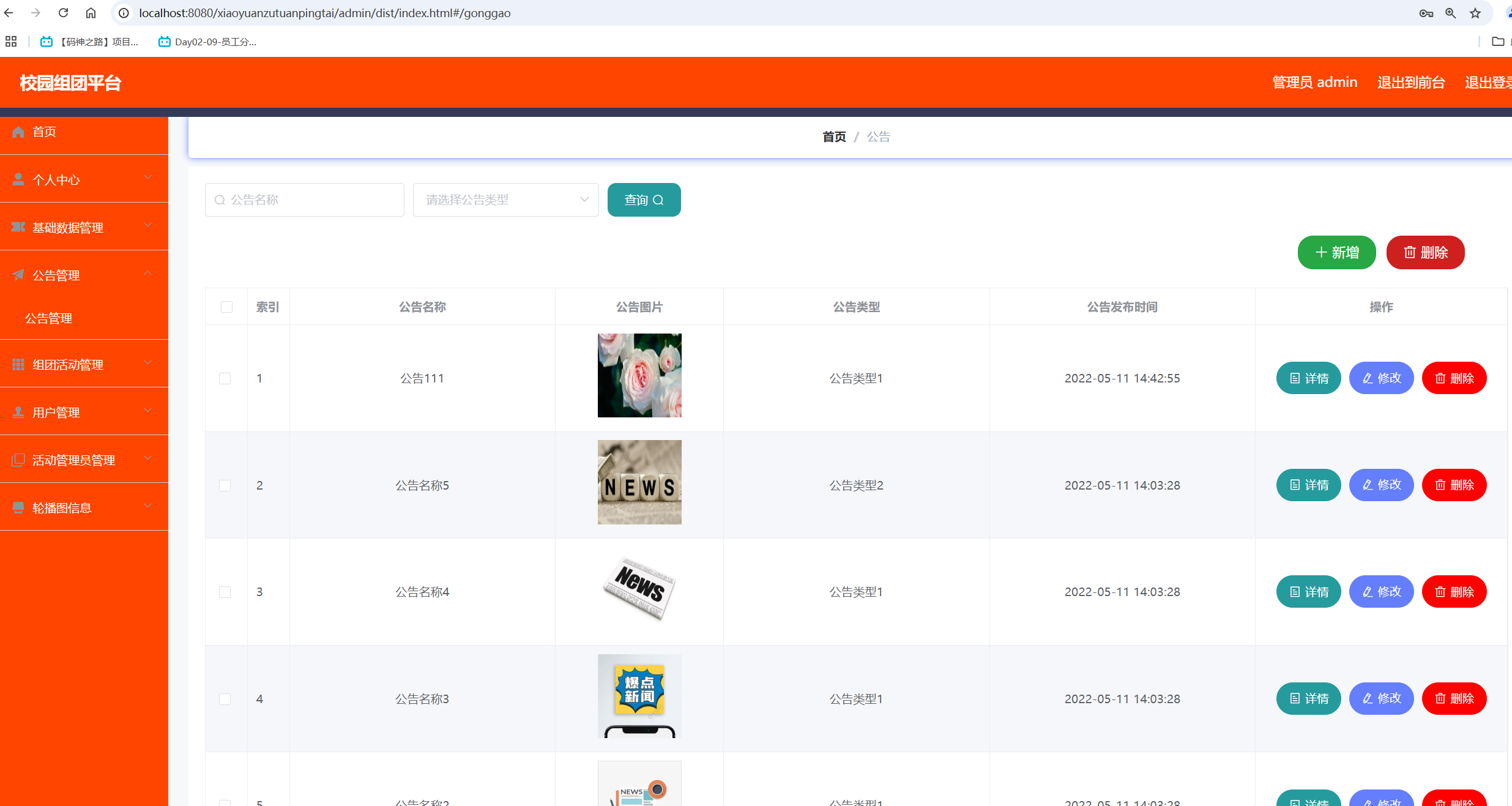This screenshot has height=806, width=1512.
Task: Click the 首页 home sidebar icon
Action: (x=18, y=132)
